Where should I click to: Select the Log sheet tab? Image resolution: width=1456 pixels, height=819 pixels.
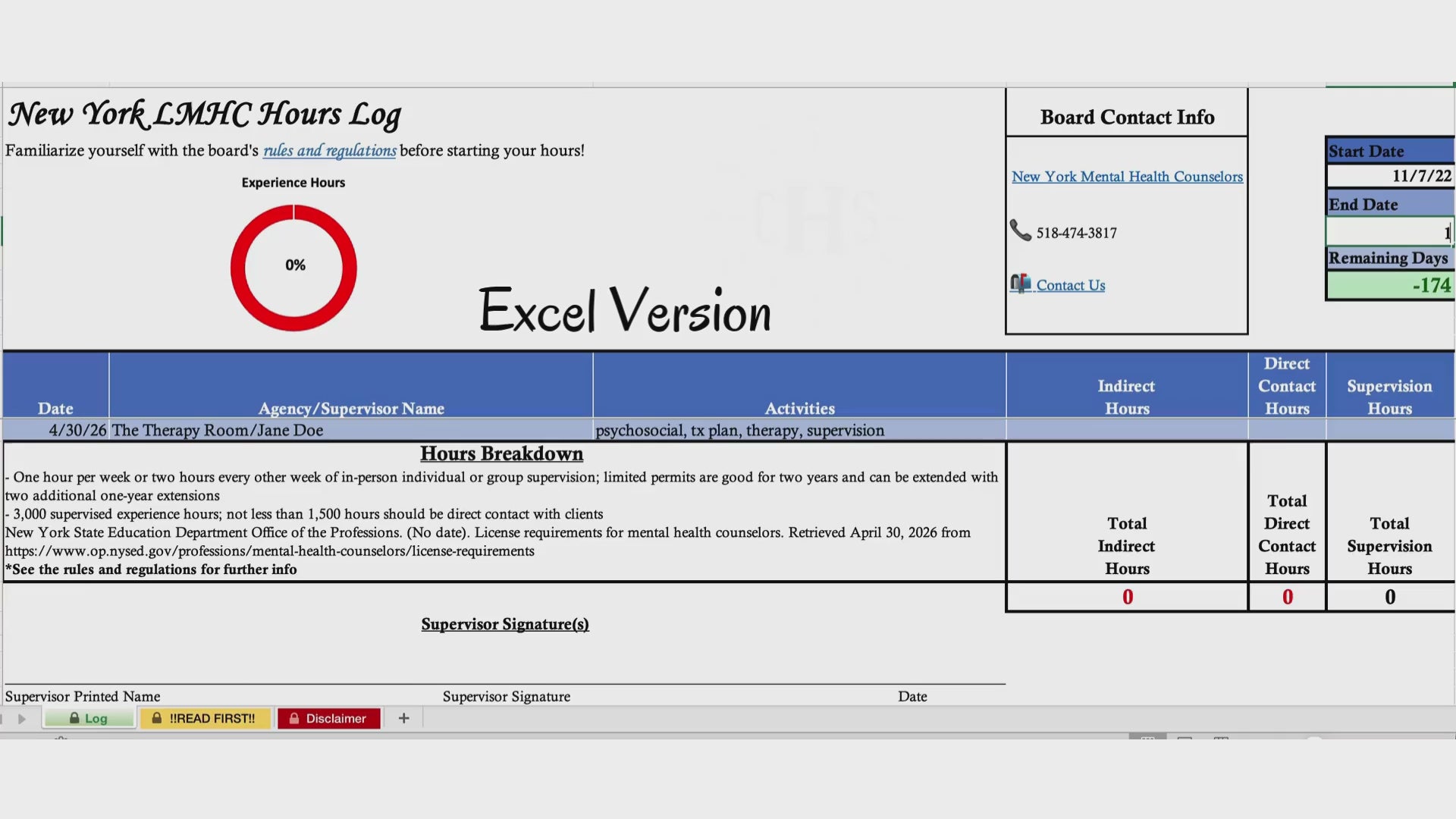click(89, 718)
